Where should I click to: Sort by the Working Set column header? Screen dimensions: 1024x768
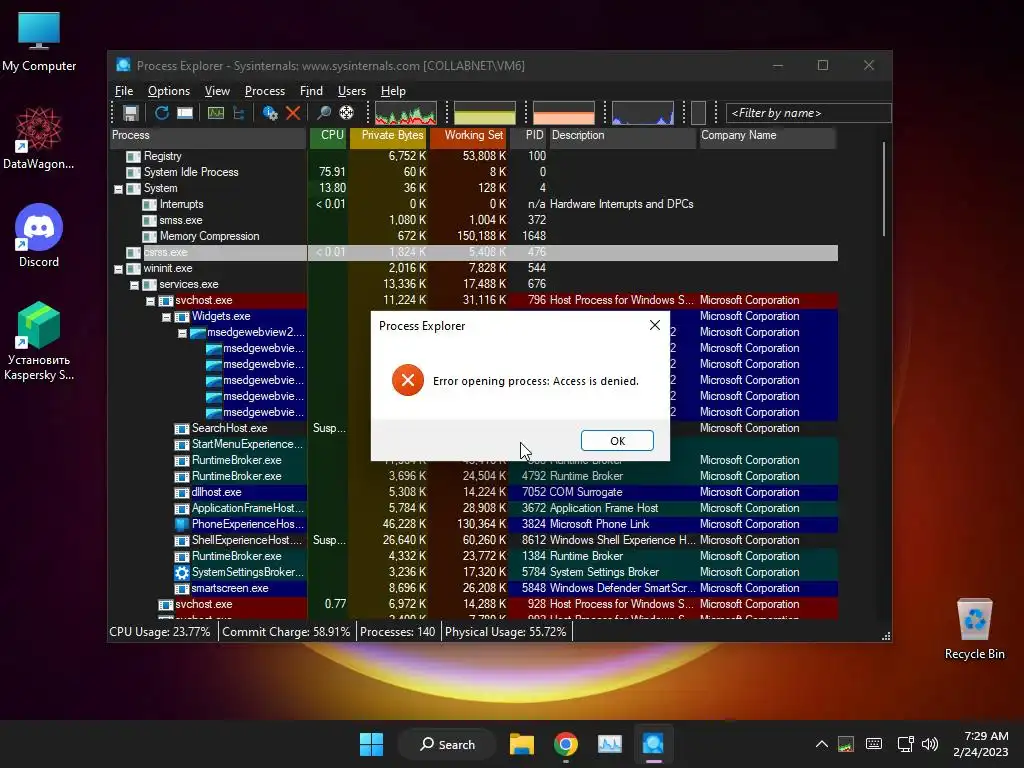click(x=469, y=136)
